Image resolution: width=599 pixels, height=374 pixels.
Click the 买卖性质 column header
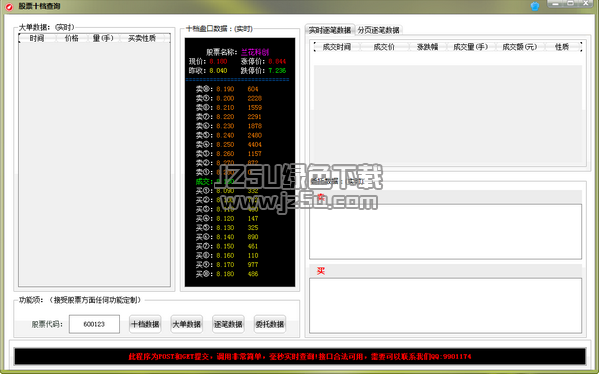(x=142, y=38)
